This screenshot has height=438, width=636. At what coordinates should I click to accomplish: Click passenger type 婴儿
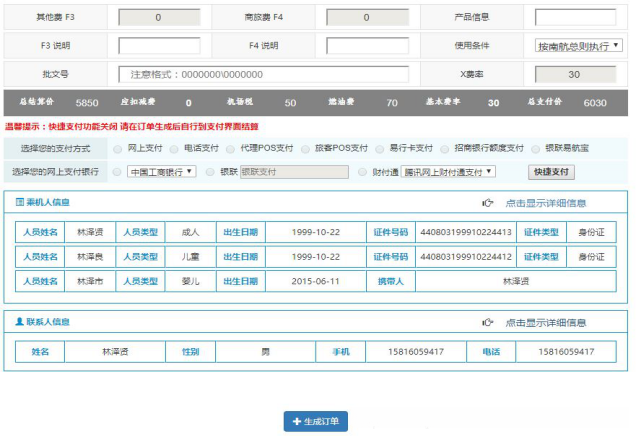click(190, 281)
